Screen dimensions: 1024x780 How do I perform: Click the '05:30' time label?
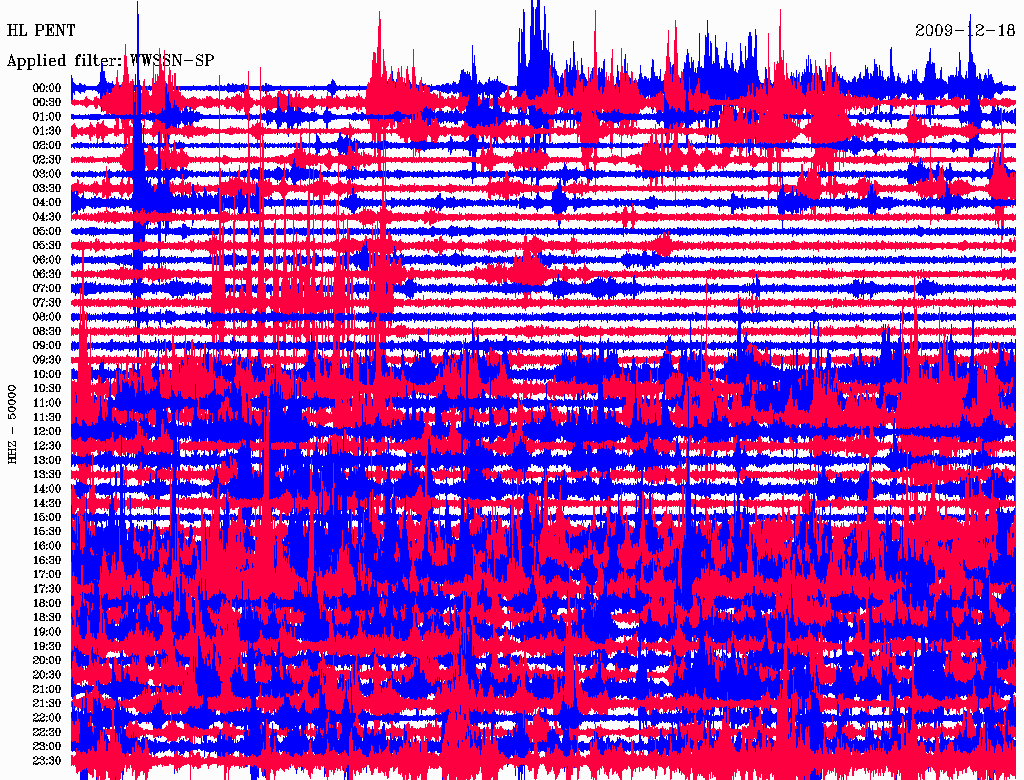[x=47, y=246]
